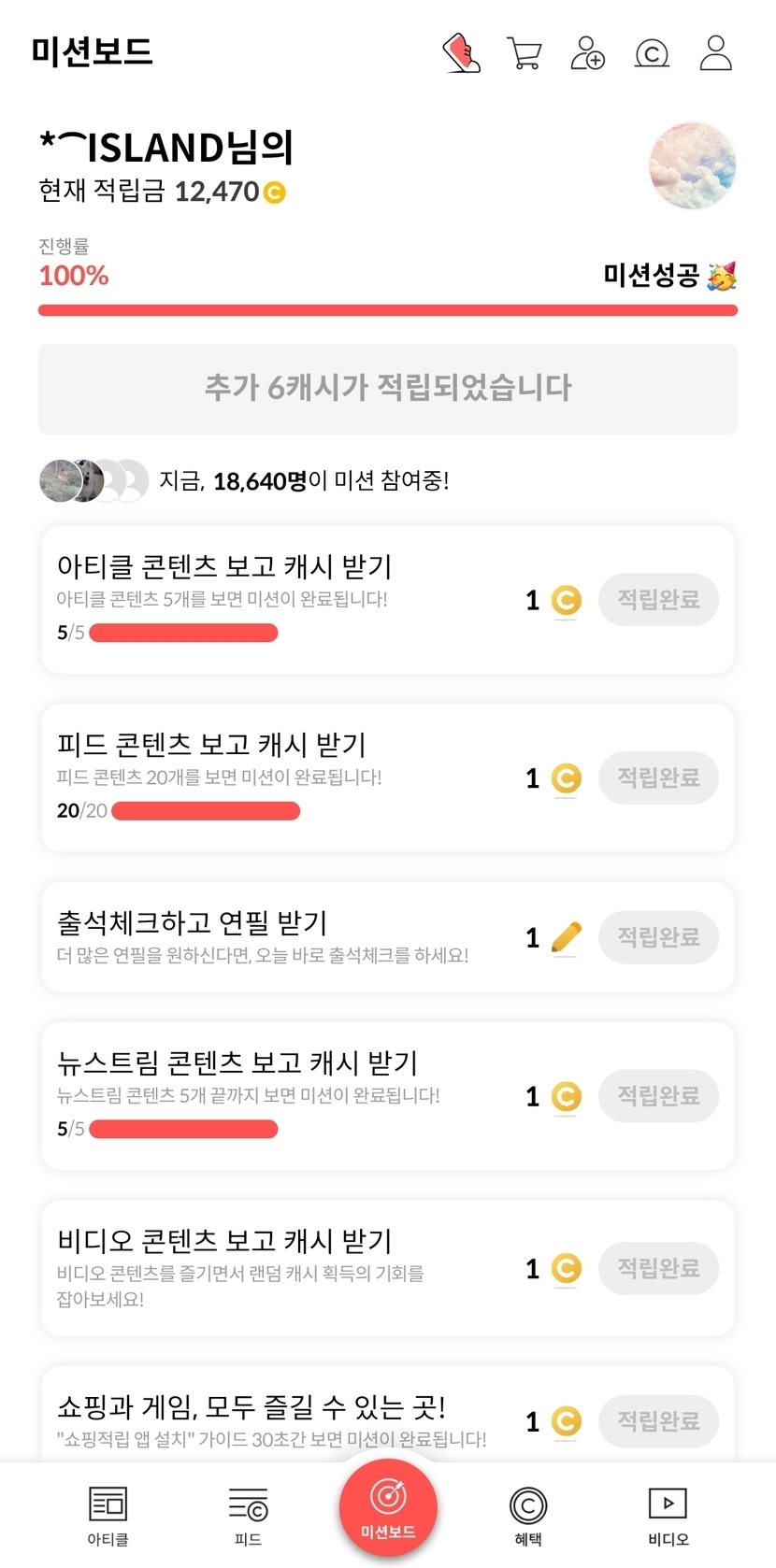Tap 적립완료 for 아티클 콘텐츠 mission
This screenshot has height=1568, width=776.
point(658,600)
